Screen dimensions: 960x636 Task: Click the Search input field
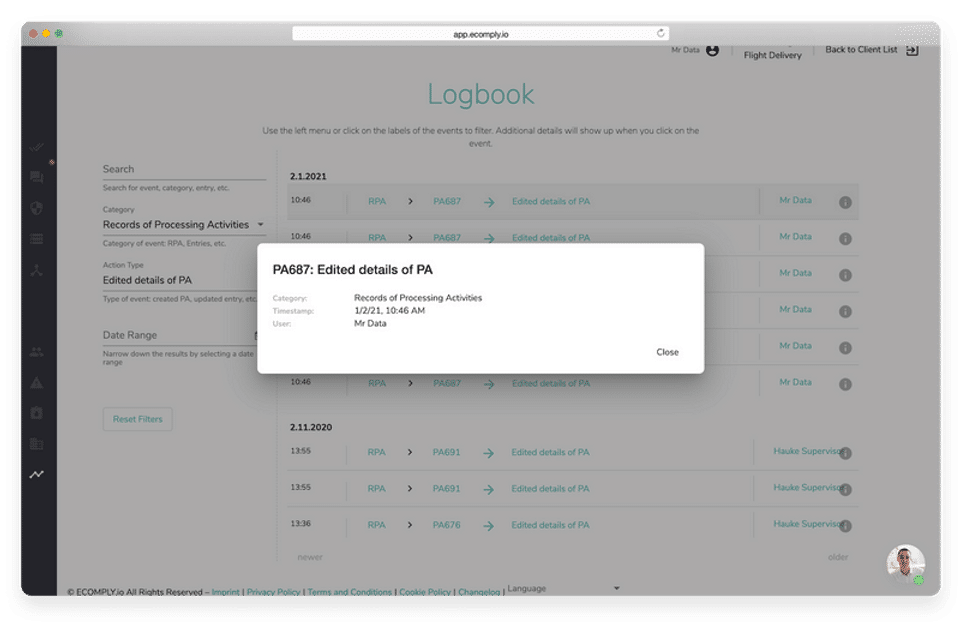click(x=184, y=170)
